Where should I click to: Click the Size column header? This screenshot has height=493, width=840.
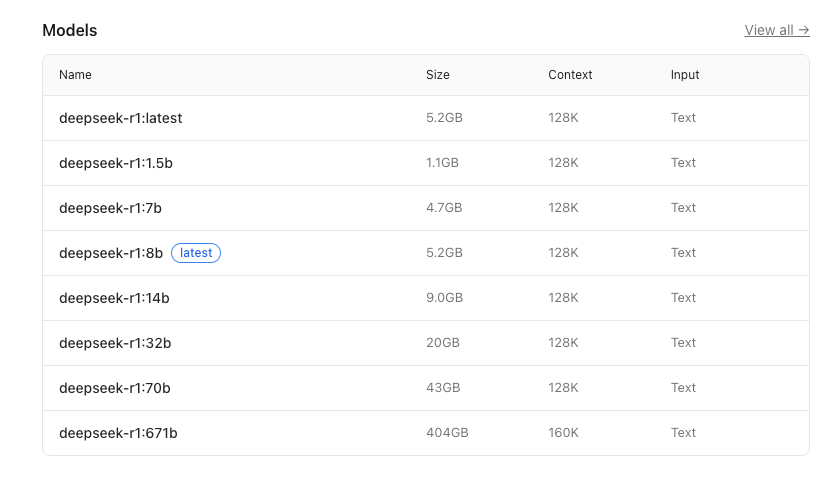tap(438, 75)
